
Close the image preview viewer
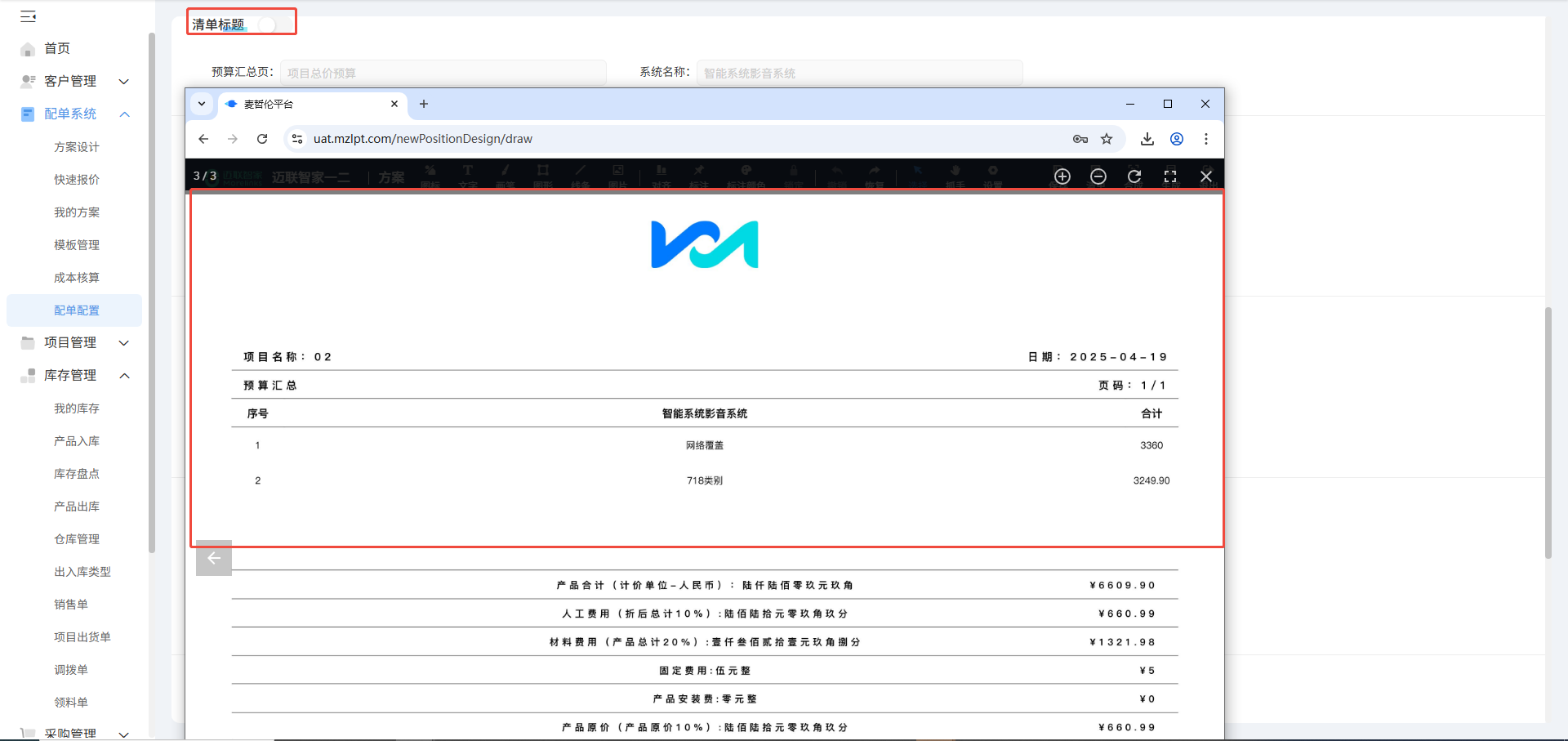pos(1206,176)
